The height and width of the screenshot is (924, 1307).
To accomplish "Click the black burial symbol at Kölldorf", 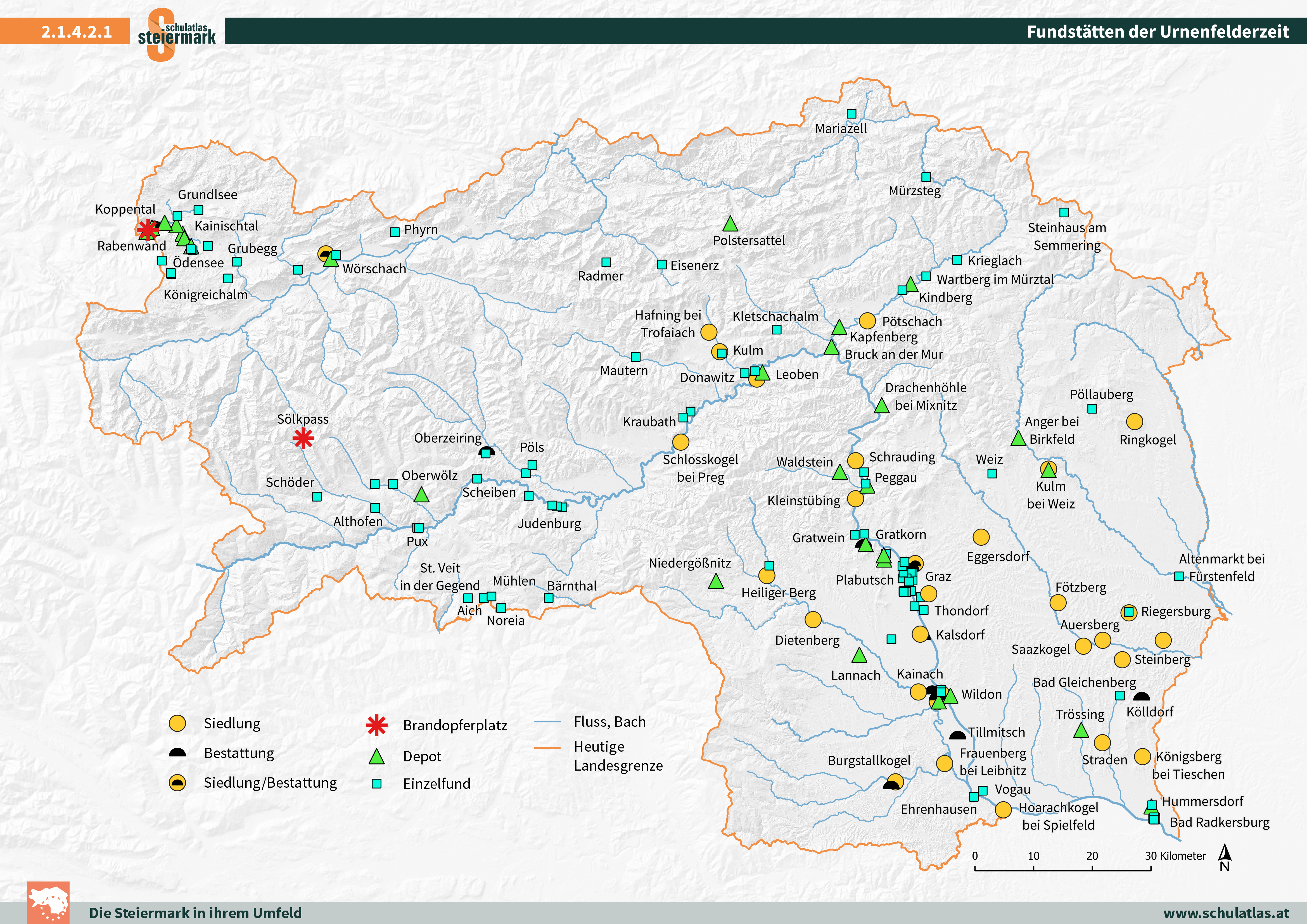I will tap(1141, 696).
